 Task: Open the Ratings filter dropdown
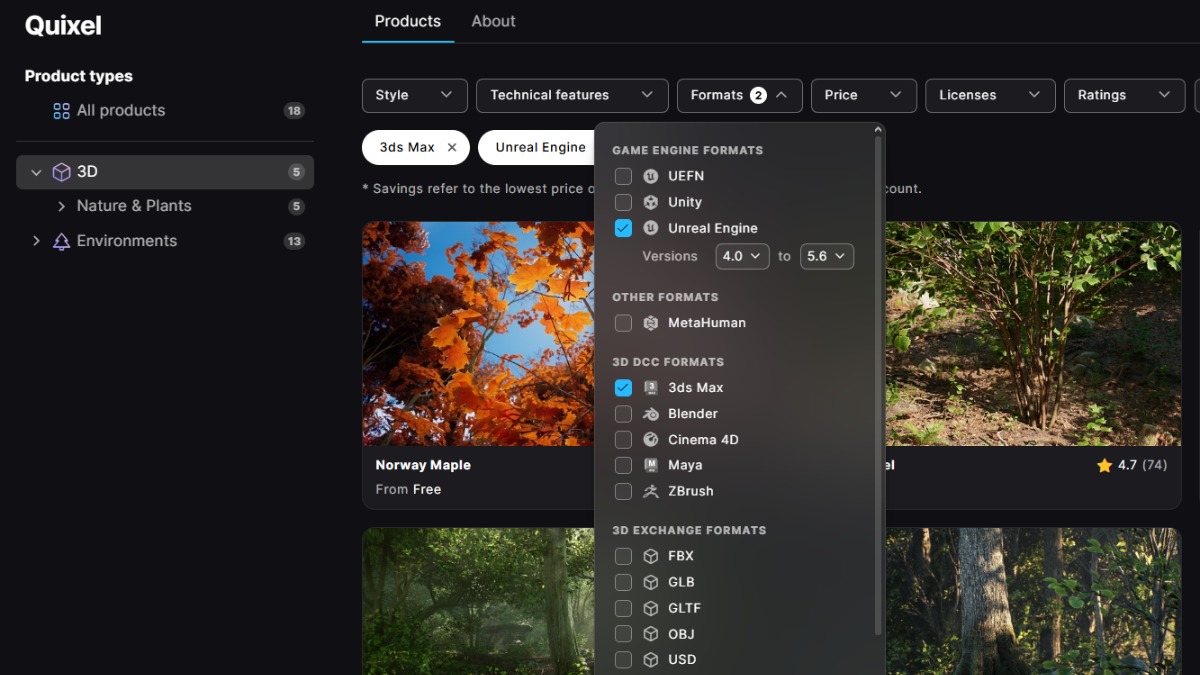point(1125,95)
